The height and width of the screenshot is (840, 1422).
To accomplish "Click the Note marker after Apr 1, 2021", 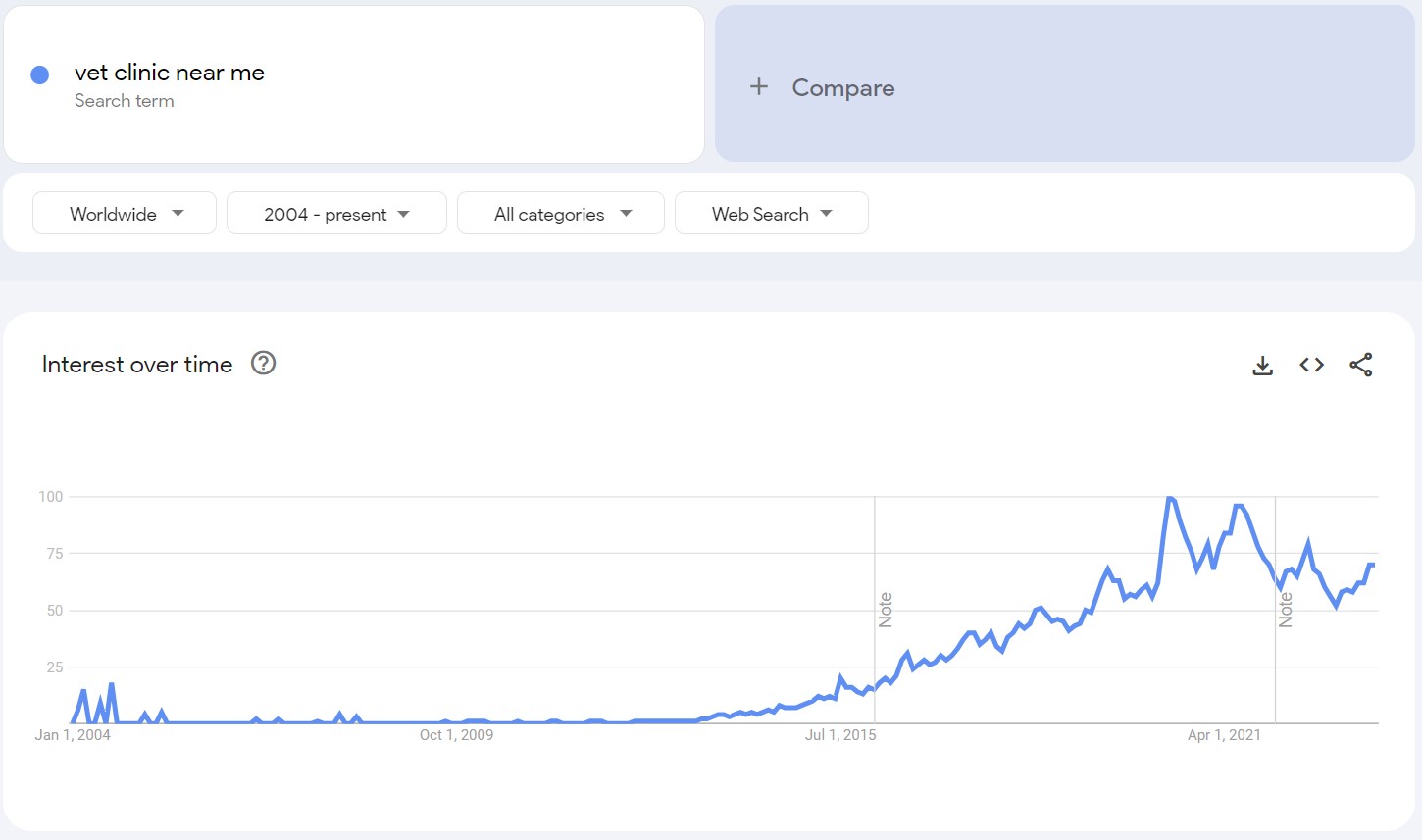I will click(1286, 610).
